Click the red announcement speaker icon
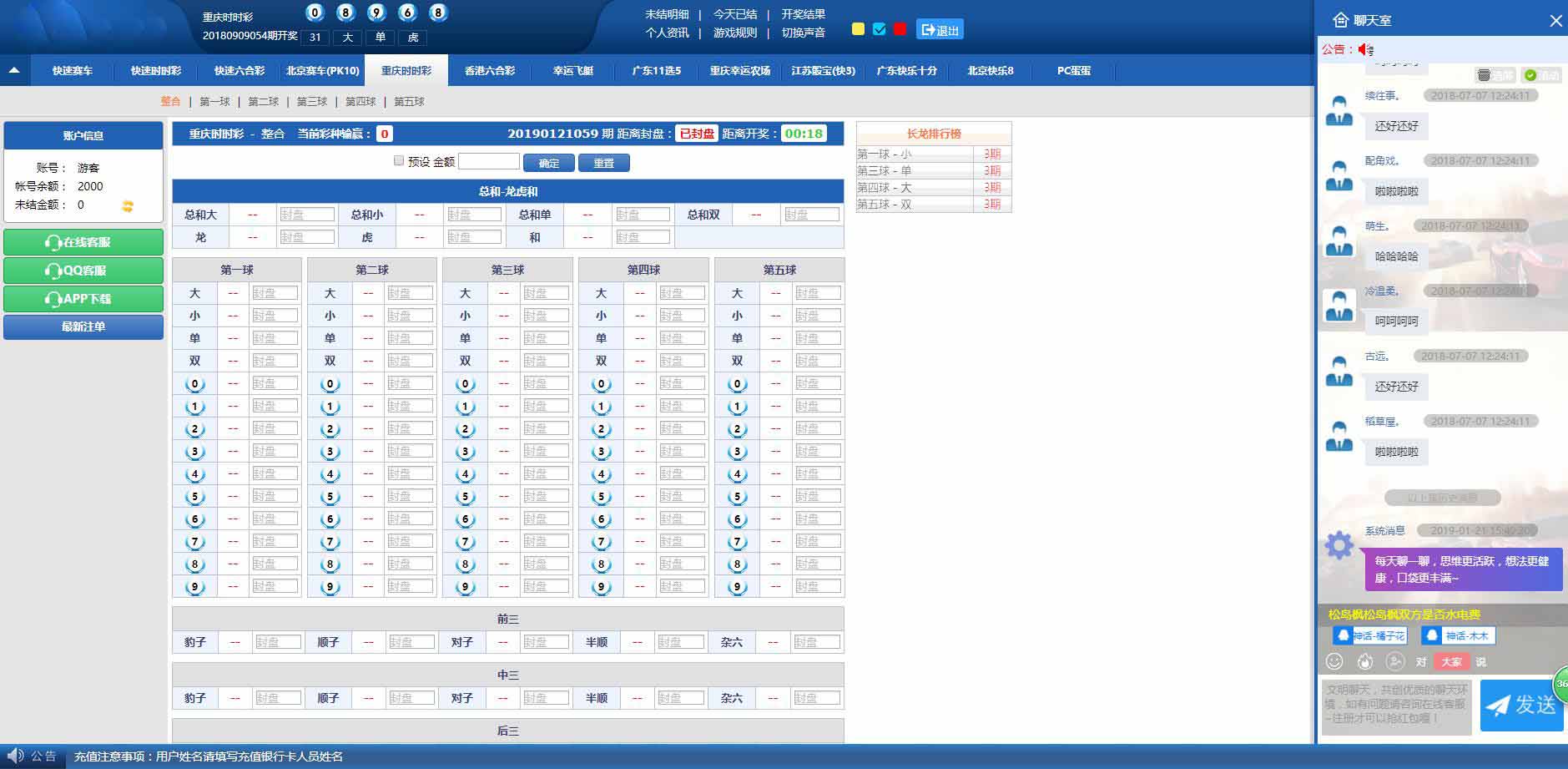The image size is (1568, 769). coord(1365,49)
